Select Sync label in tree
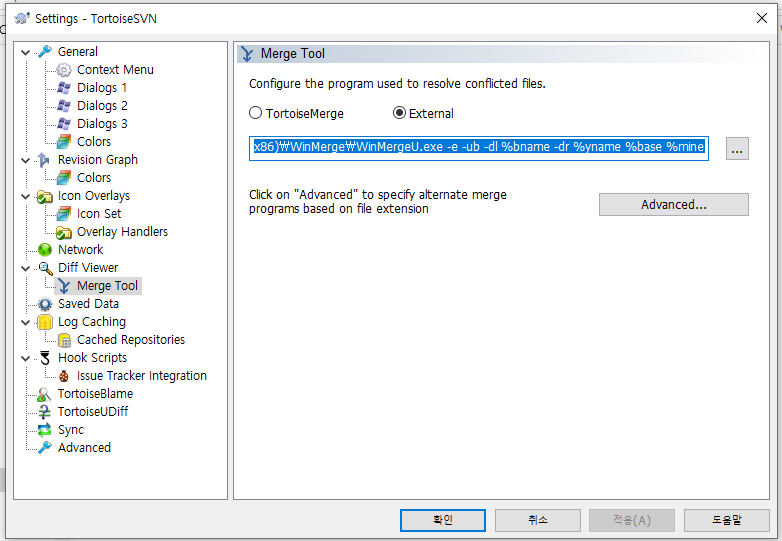The image size is (782, 541). [71, 430]
